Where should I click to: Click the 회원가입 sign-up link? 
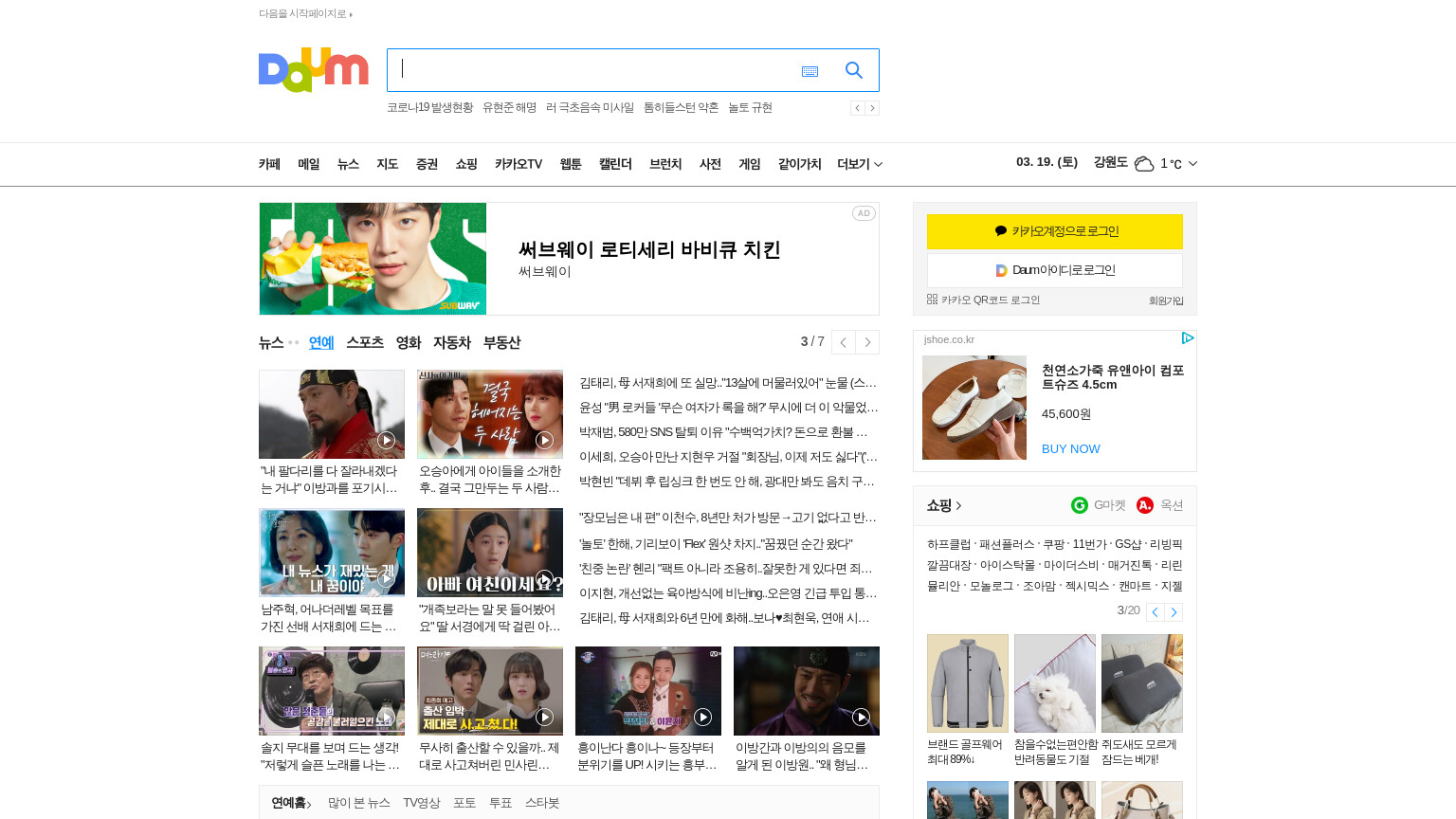1166,300
